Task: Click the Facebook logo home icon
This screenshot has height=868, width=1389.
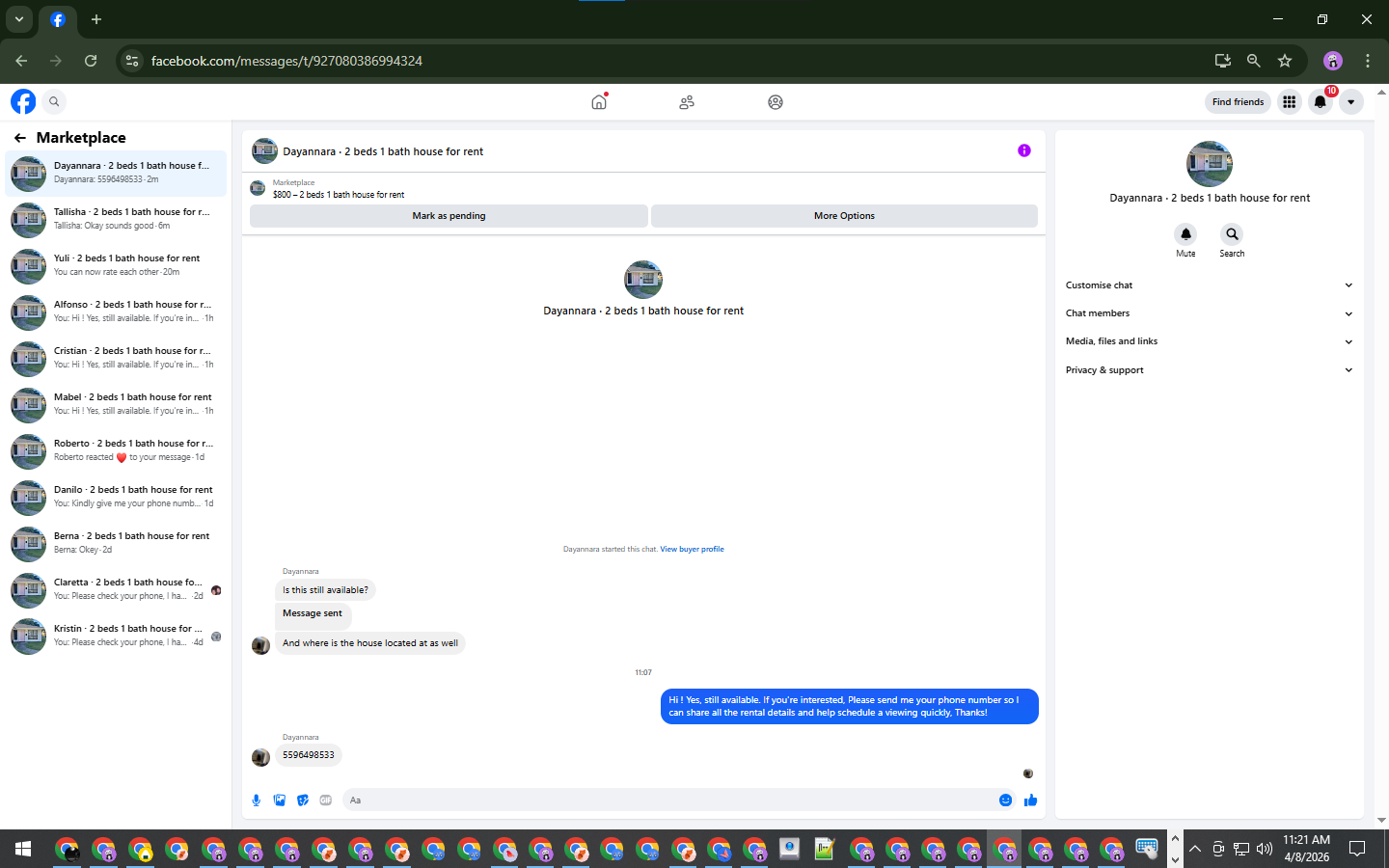Action: (x=23, y=101)
